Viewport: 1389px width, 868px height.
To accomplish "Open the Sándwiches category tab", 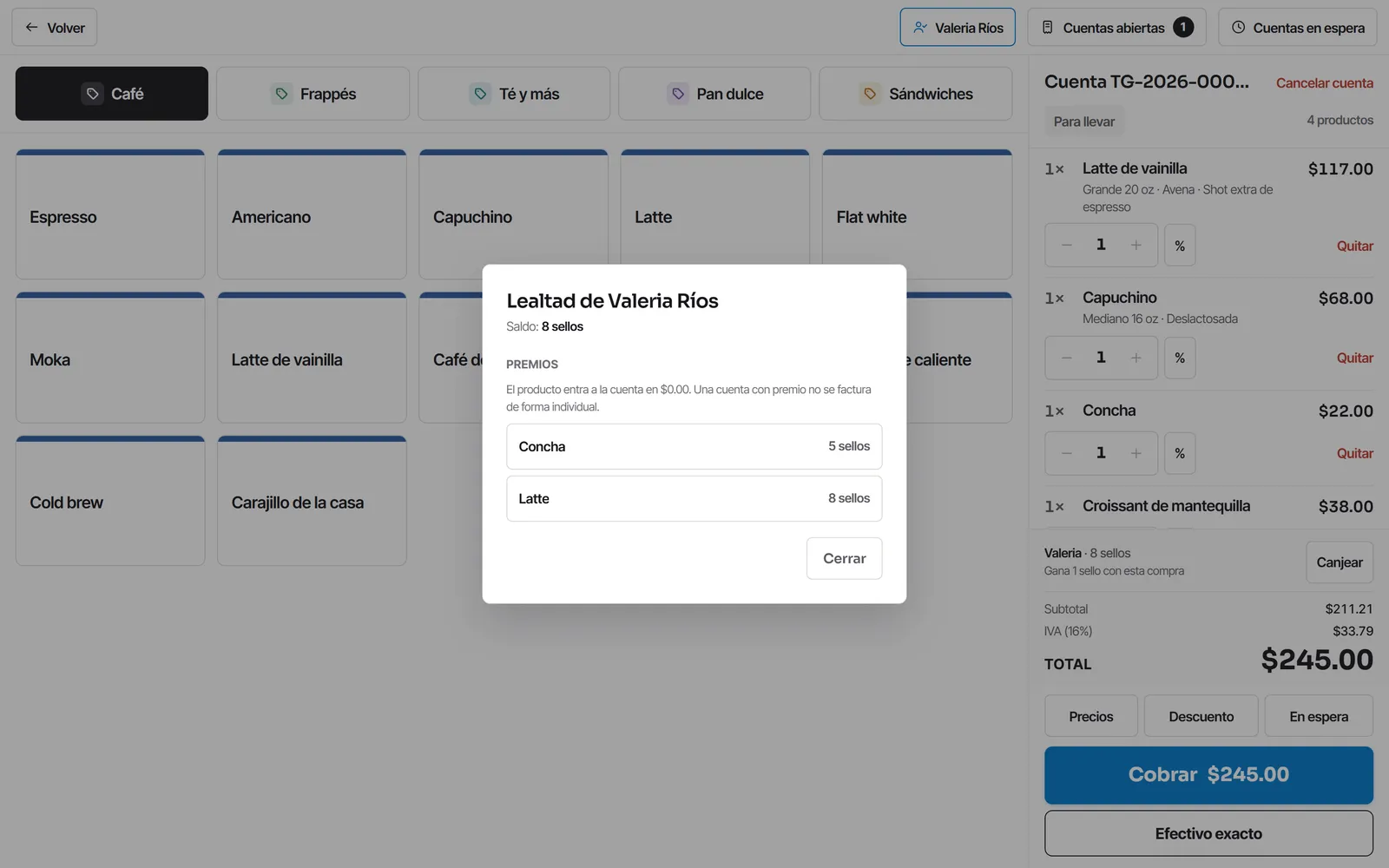I will click(x=916, y=94).
